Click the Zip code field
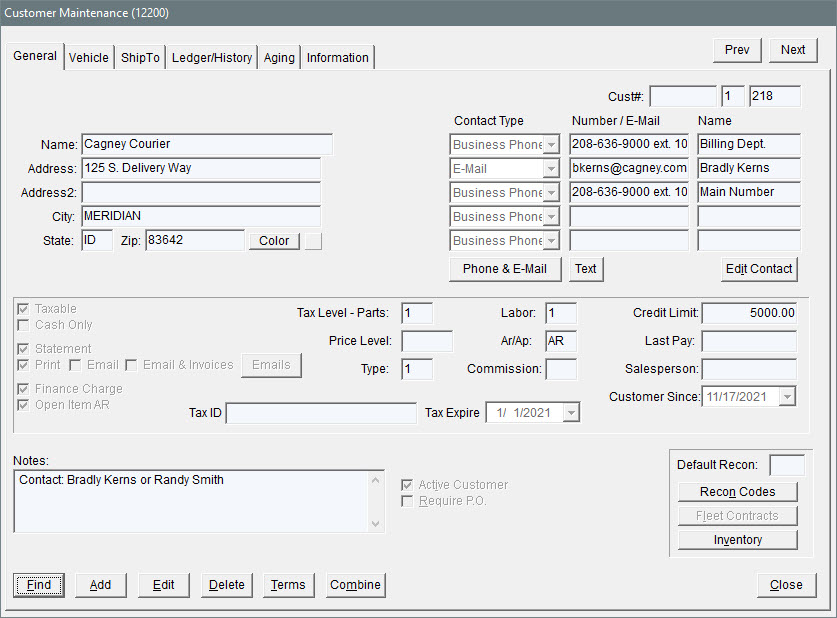 [195, 240]
